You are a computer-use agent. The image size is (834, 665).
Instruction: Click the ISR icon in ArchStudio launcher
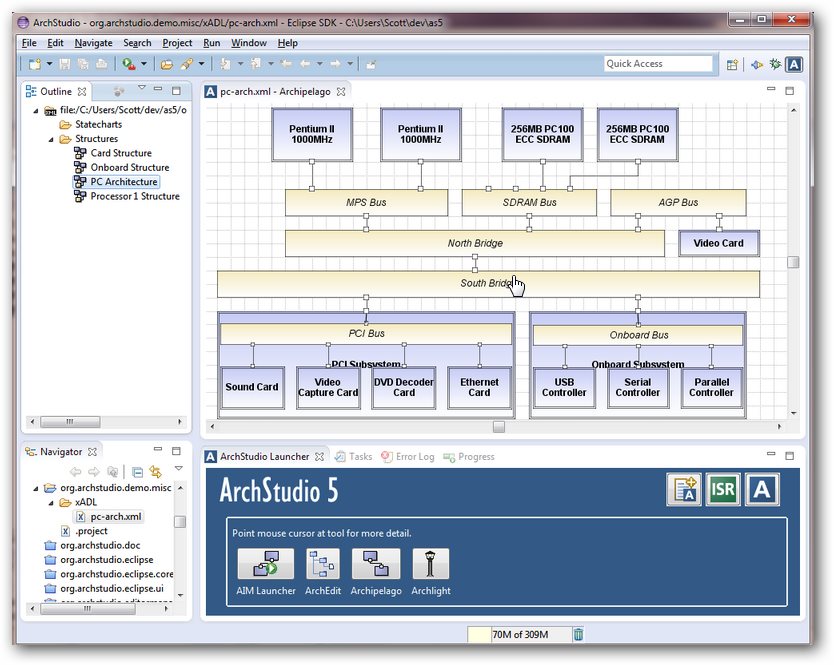[x=723, y=489]
